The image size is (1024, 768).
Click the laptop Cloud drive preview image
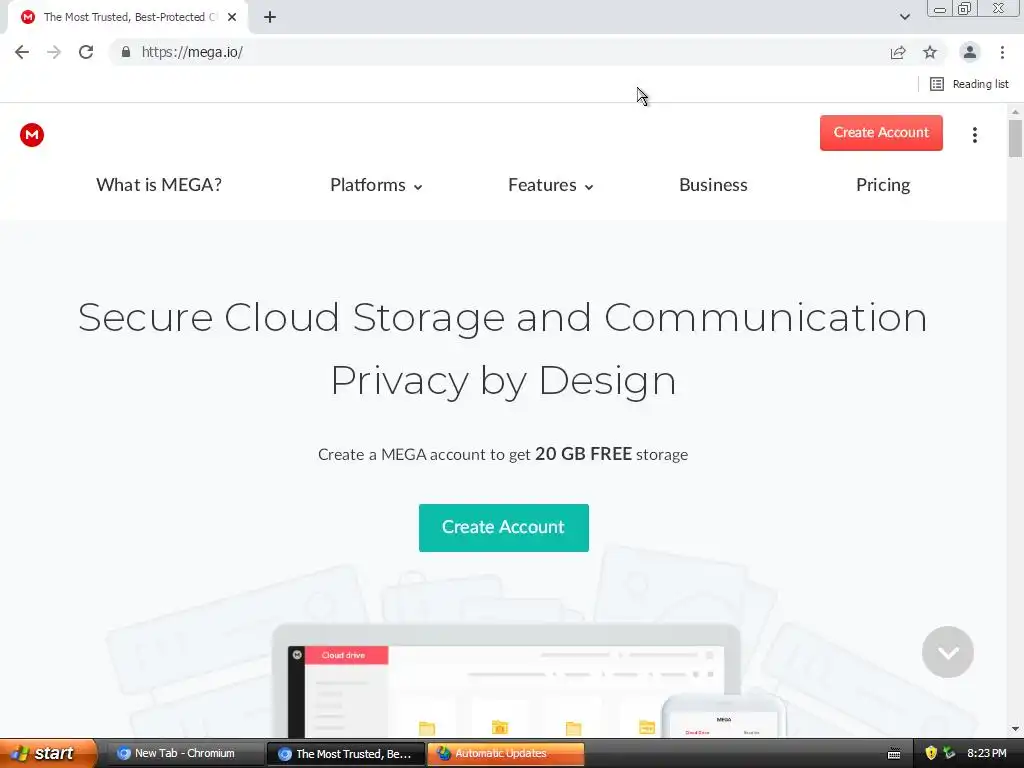click(x=506, y=681)
